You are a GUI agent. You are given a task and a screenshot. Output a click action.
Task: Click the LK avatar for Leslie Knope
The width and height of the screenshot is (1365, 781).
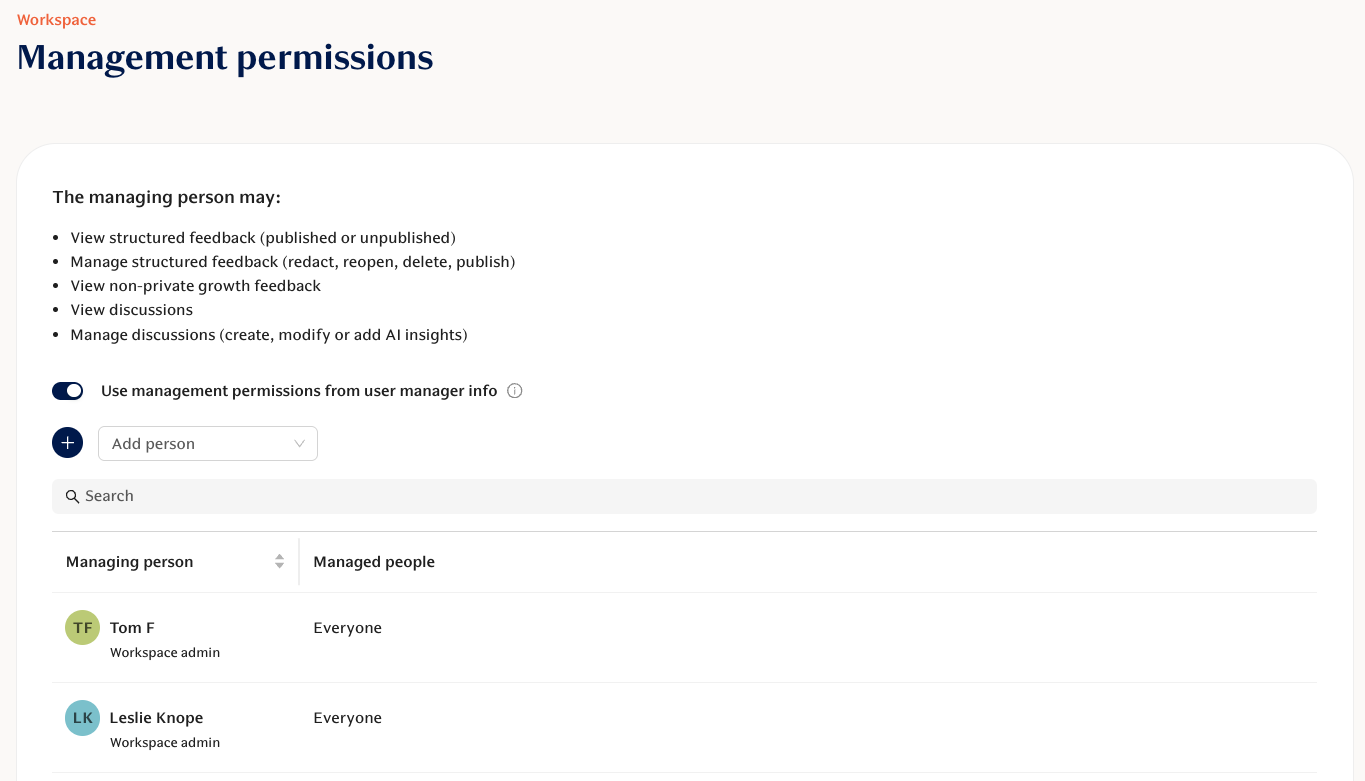point(83,718)
